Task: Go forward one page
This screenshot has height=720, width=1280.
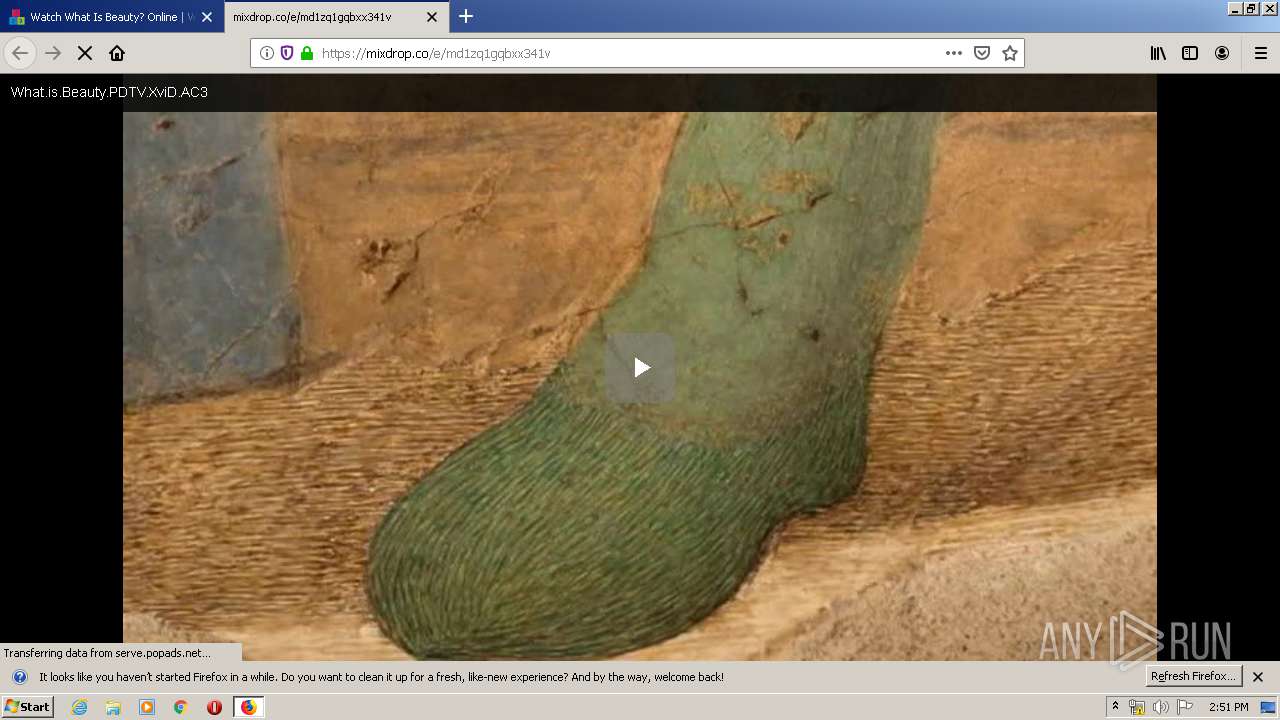Action: coord(53,53)
